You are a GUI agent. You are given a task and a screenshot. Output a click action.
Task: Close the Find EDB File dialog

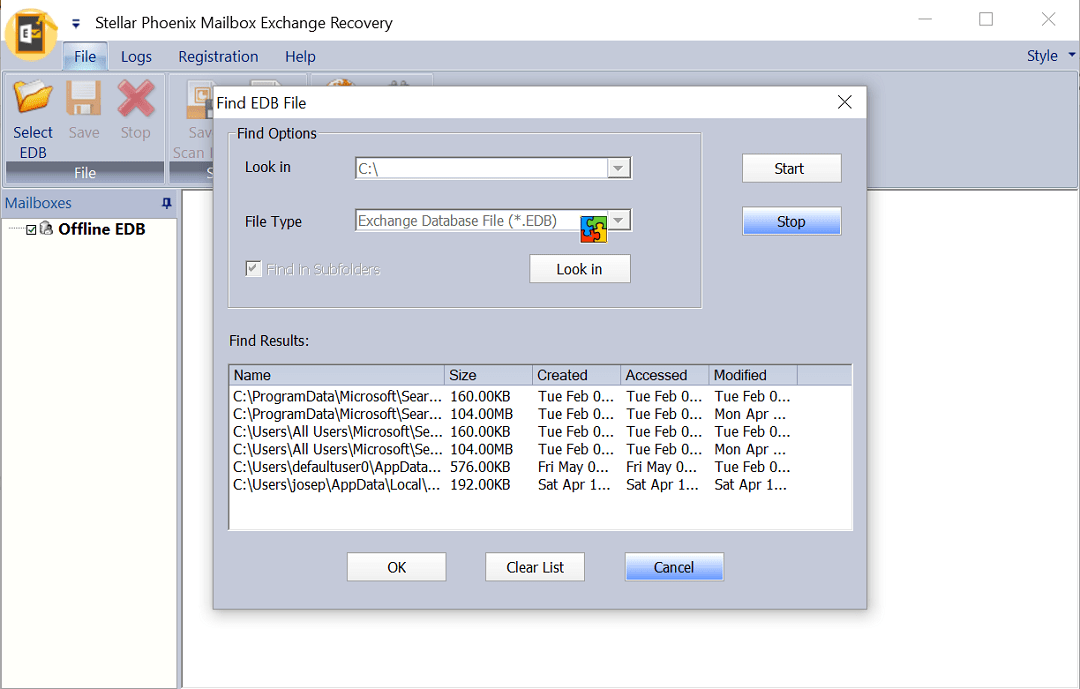(x=844, y=103)
